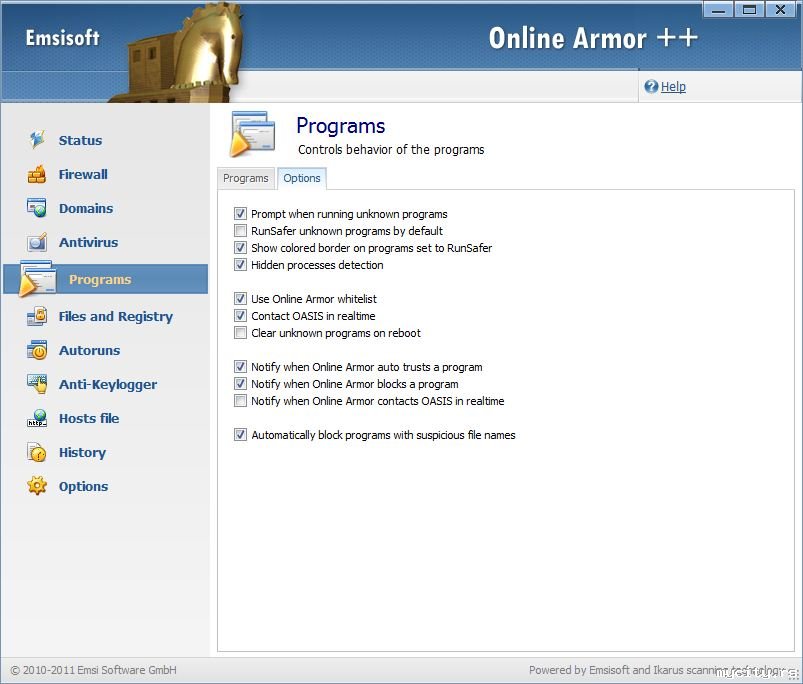Click the Antivirus icon in sidebar
This screenshot has height=684, width=803.
(x=37, y=242)
